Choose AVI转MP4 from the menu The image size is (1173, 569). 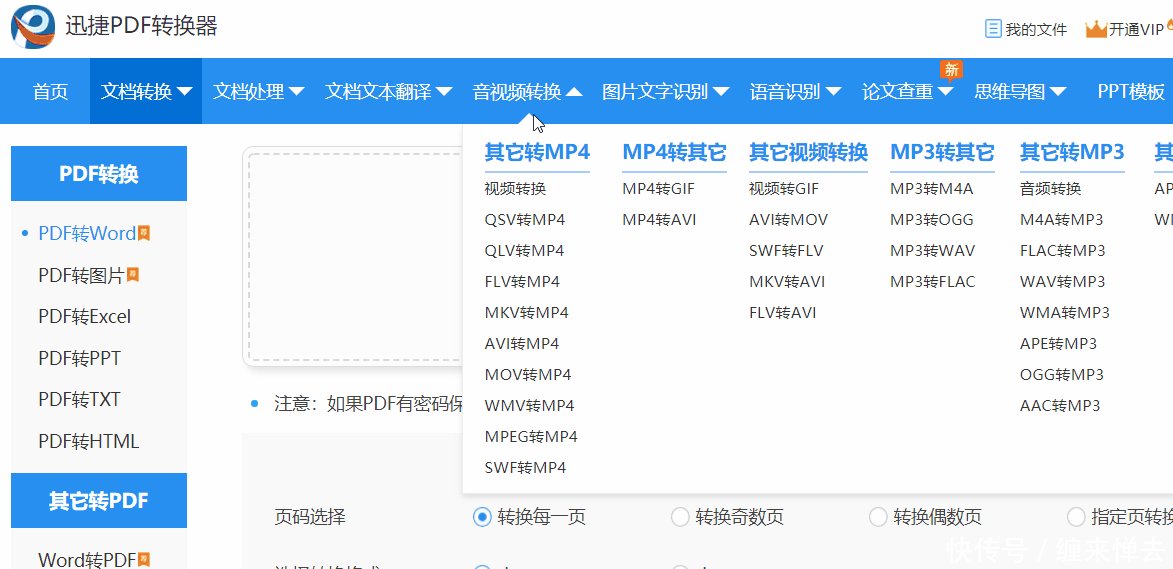(521, 344)
